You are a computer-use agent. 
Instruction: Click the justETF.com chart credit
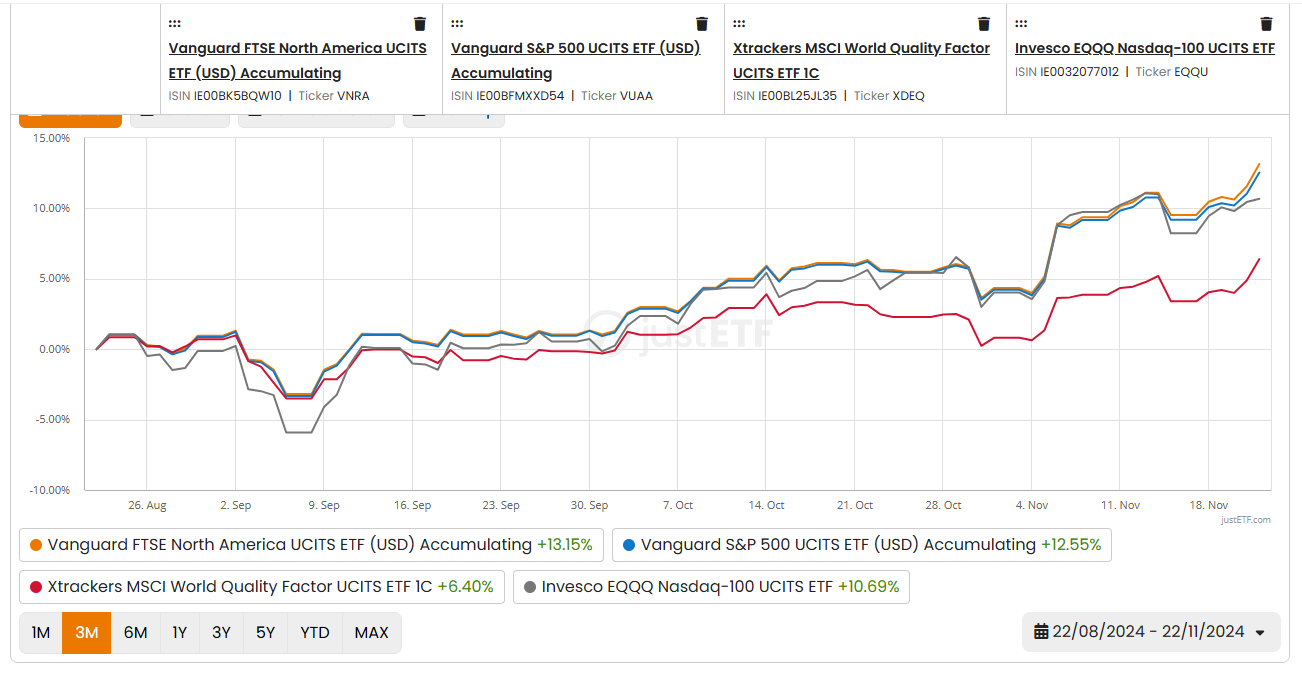(x=1246, y=520)
